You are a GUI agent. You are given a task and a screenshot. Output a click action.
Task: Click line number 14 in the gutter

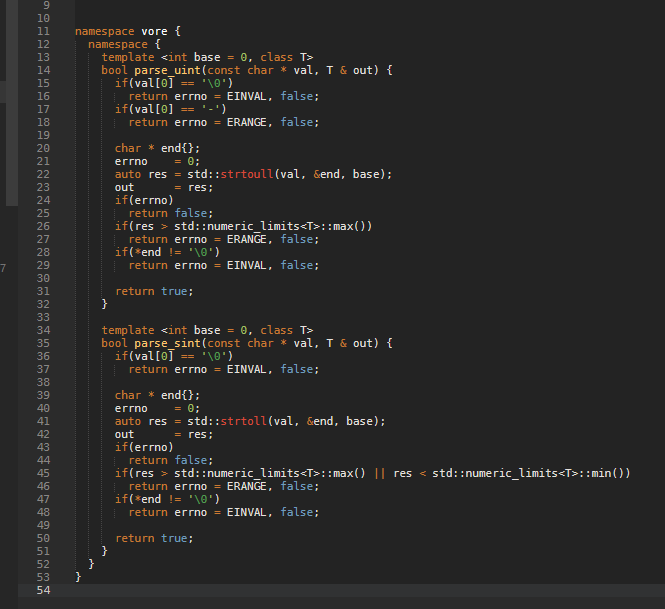click(42, 70)
